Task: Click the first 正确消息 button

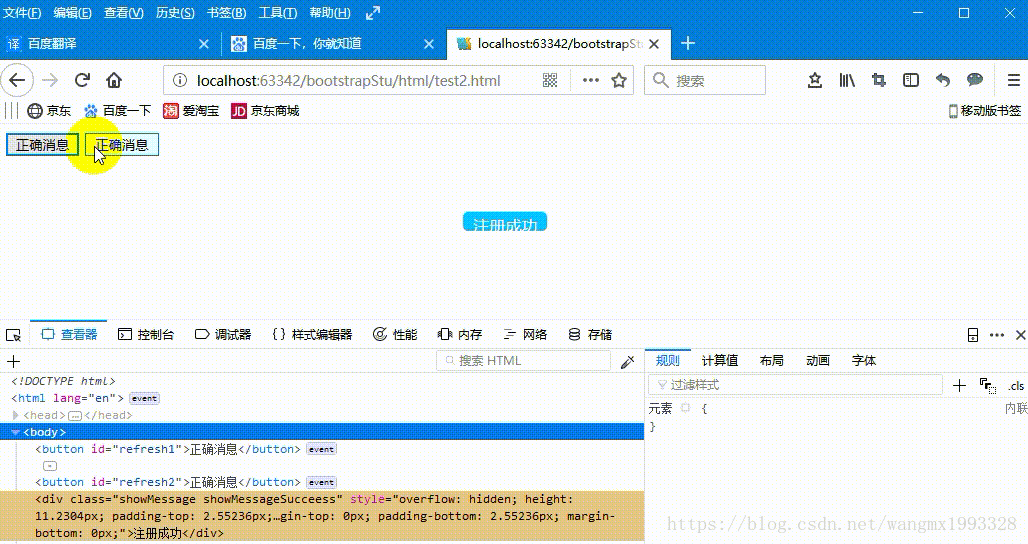Action: pyautogui.click(x=42, y=145)
